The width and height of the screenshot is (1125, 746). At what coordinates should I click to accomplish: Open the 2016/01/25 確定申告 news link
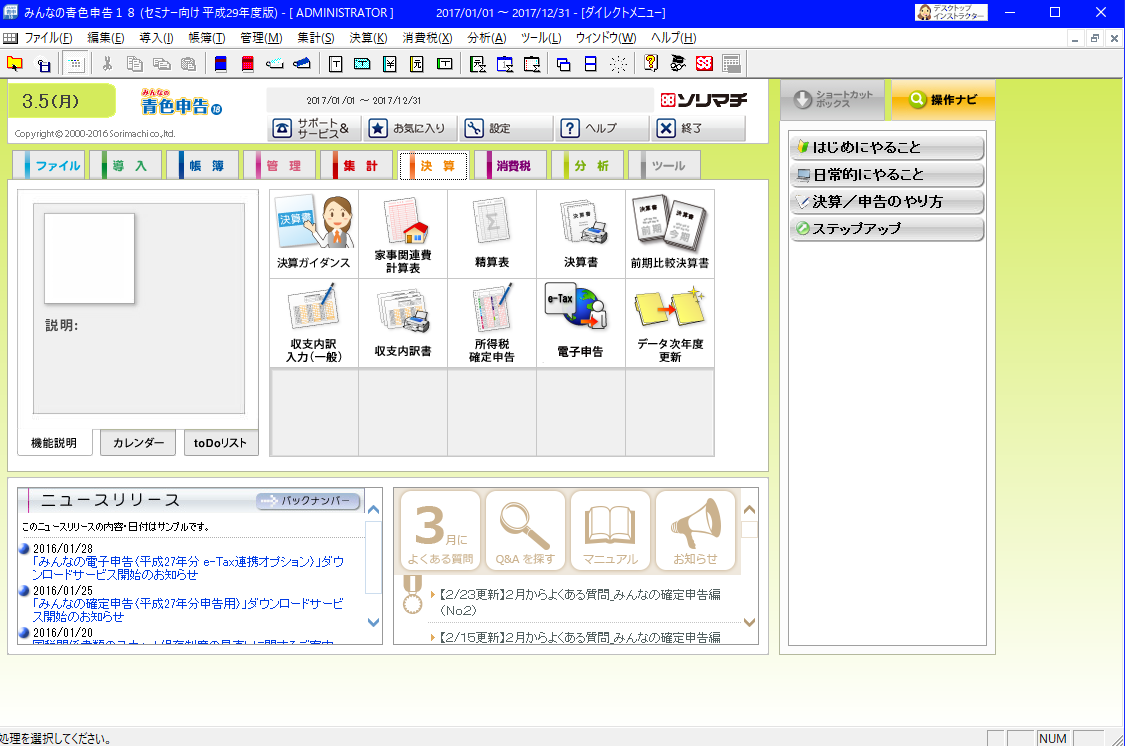point(188,610)
